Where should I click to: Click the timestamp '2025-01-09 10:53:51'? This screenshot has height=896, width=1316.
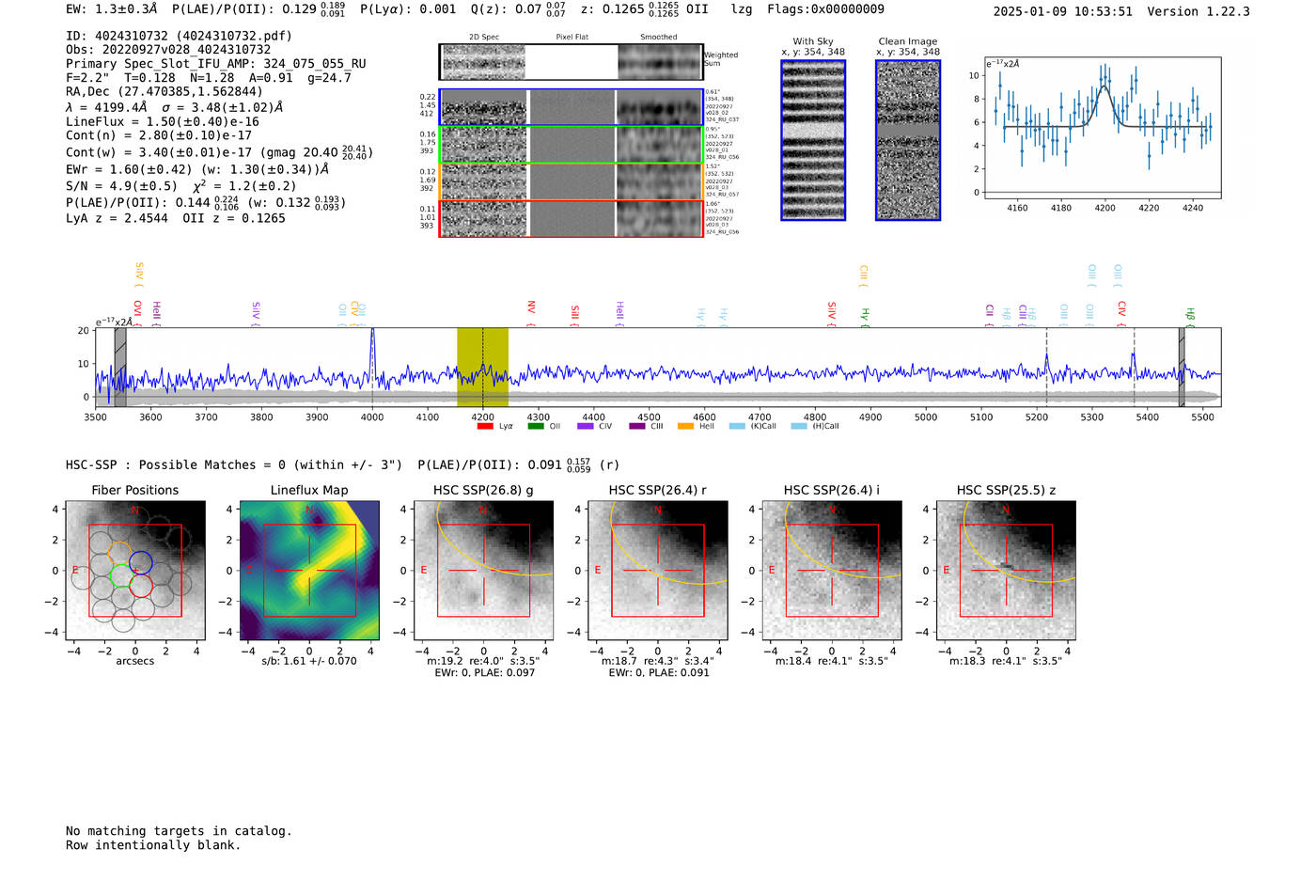[1062, 11]
